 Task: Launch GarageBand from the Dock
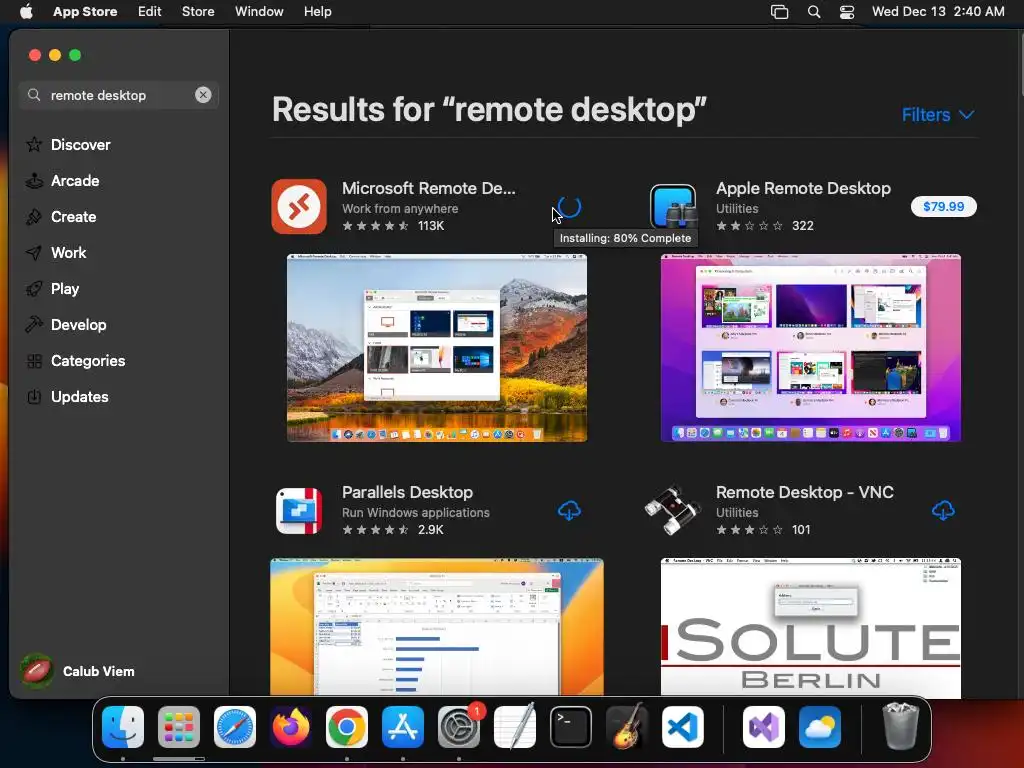[627, 727]
